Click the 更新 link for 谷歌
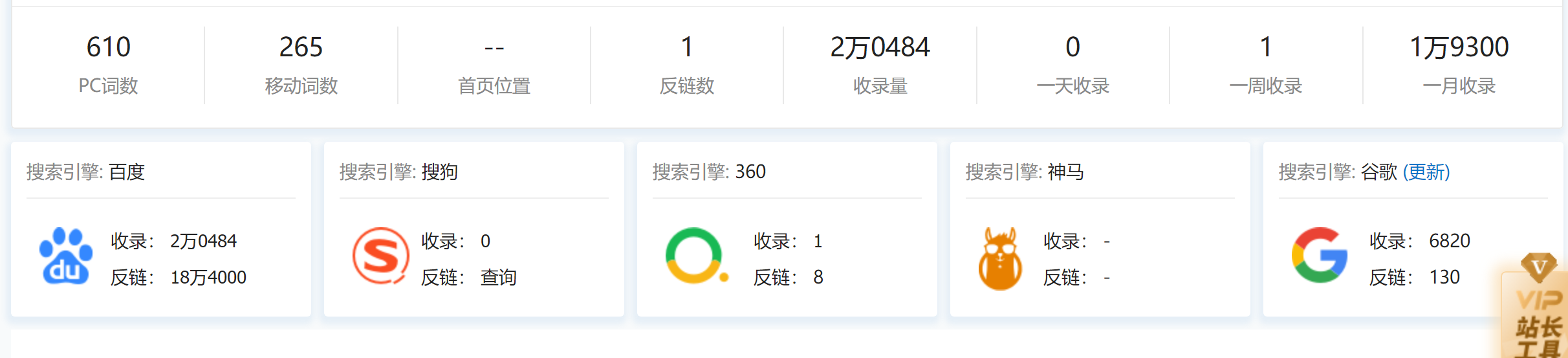The height and width of the screenshot is (358, 1568). click(x=1426, y=172)
